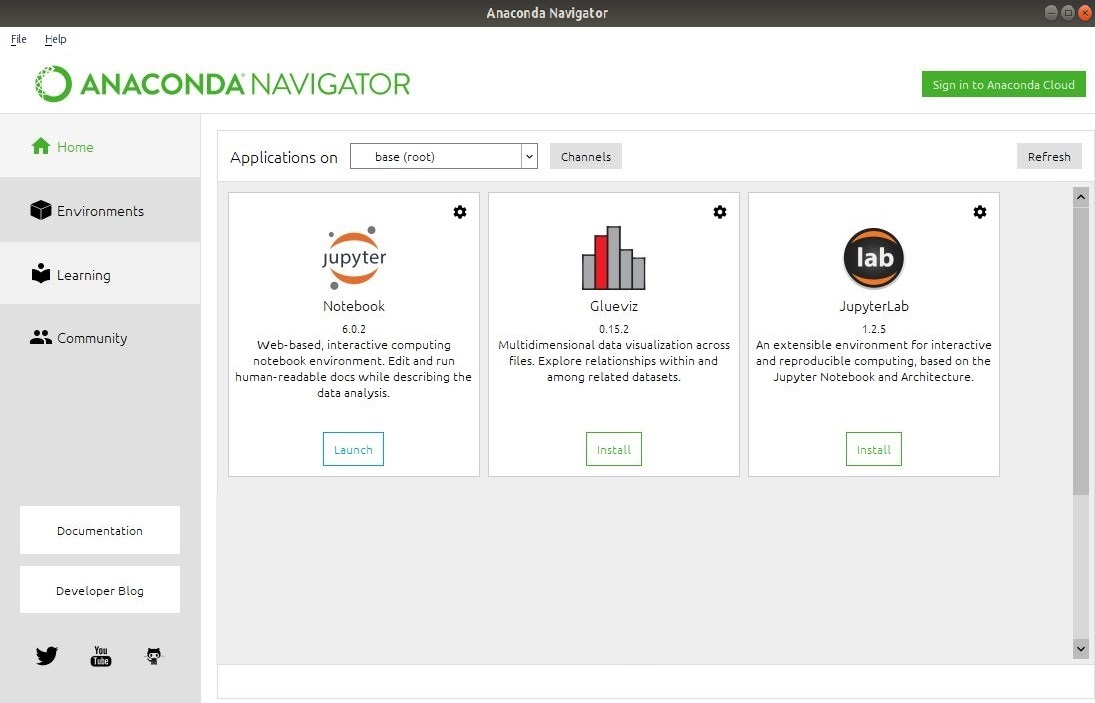1095x703 pixels.
Task: Refresh the applications list
Action: (x=1049, y=156)
